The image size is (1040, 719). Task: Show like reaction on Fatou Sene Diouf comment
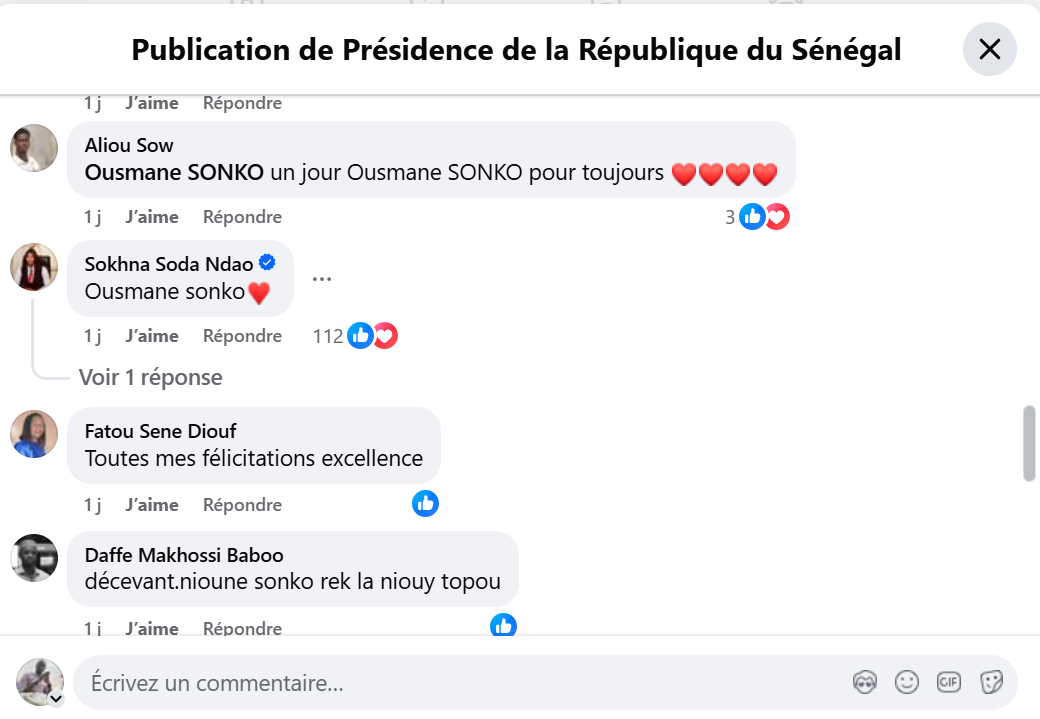point(425,504)
